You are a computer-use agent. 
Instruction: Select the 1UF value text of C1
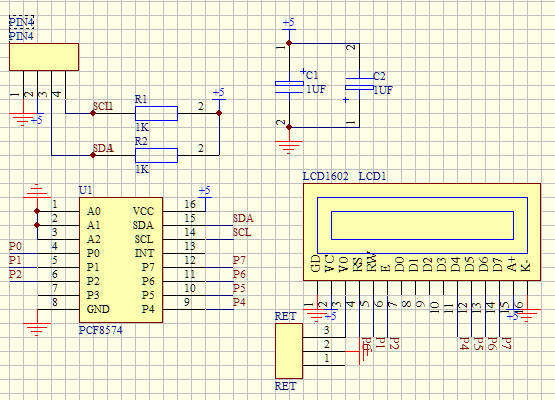point(316,89)
